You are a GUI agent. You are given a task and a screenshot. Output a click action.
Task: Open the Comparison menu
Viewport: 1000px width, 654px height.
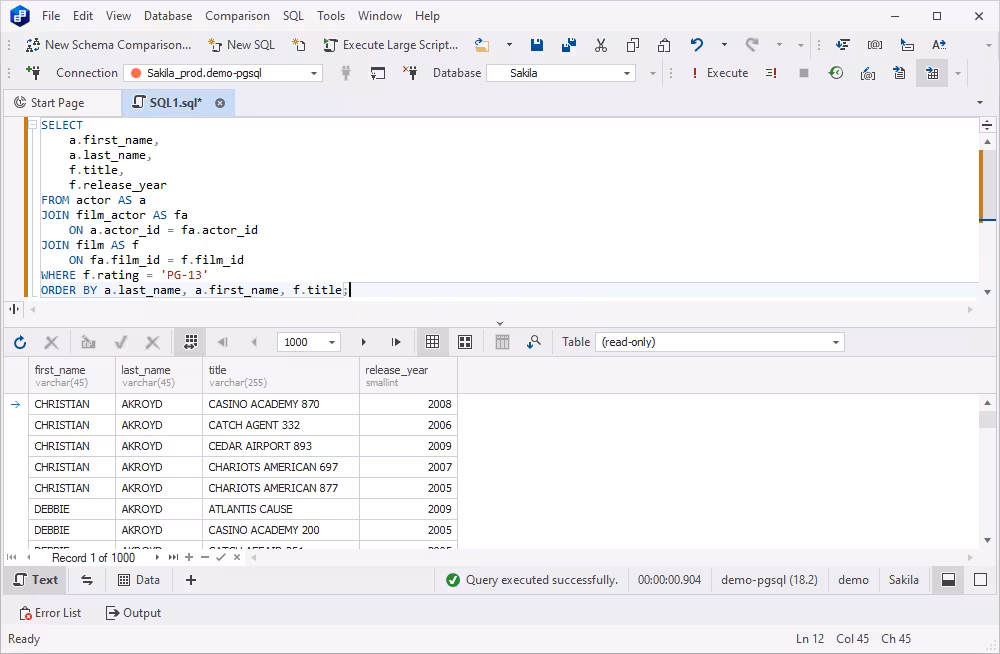(237, 16)
